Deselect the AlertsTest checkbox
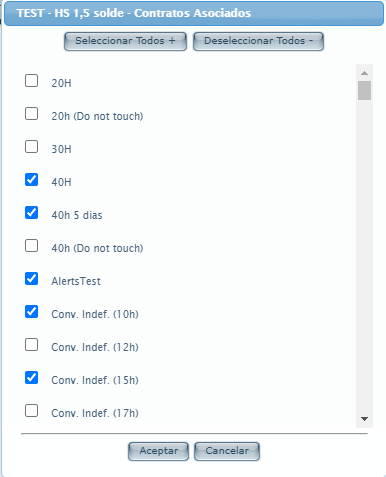Screen dimensions: 386x477 [x=31, y=279]
